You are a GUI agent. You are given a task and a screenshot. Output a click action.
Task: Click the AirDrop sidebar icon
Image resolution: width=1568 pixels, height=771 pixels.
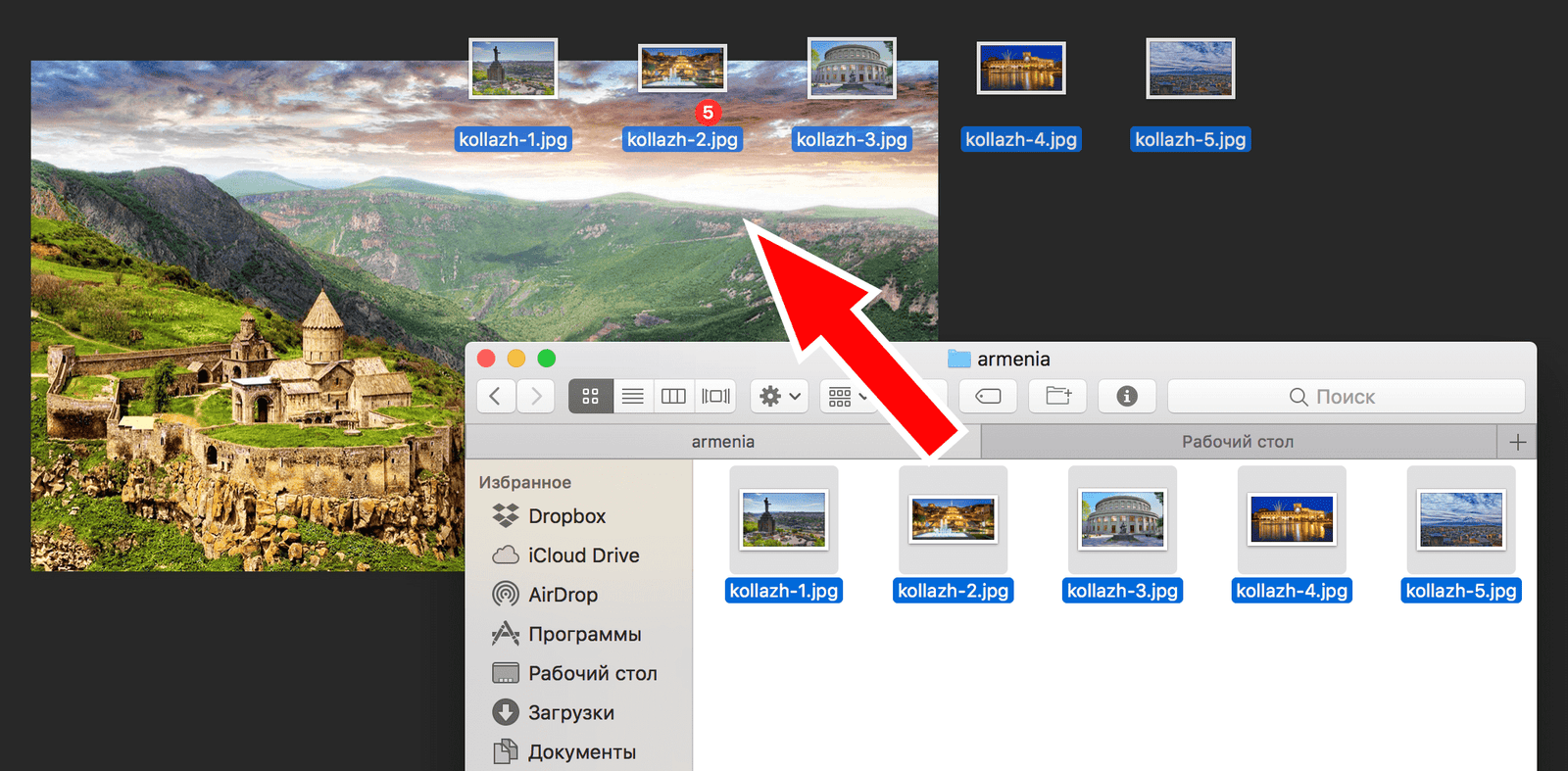(506, 594)
